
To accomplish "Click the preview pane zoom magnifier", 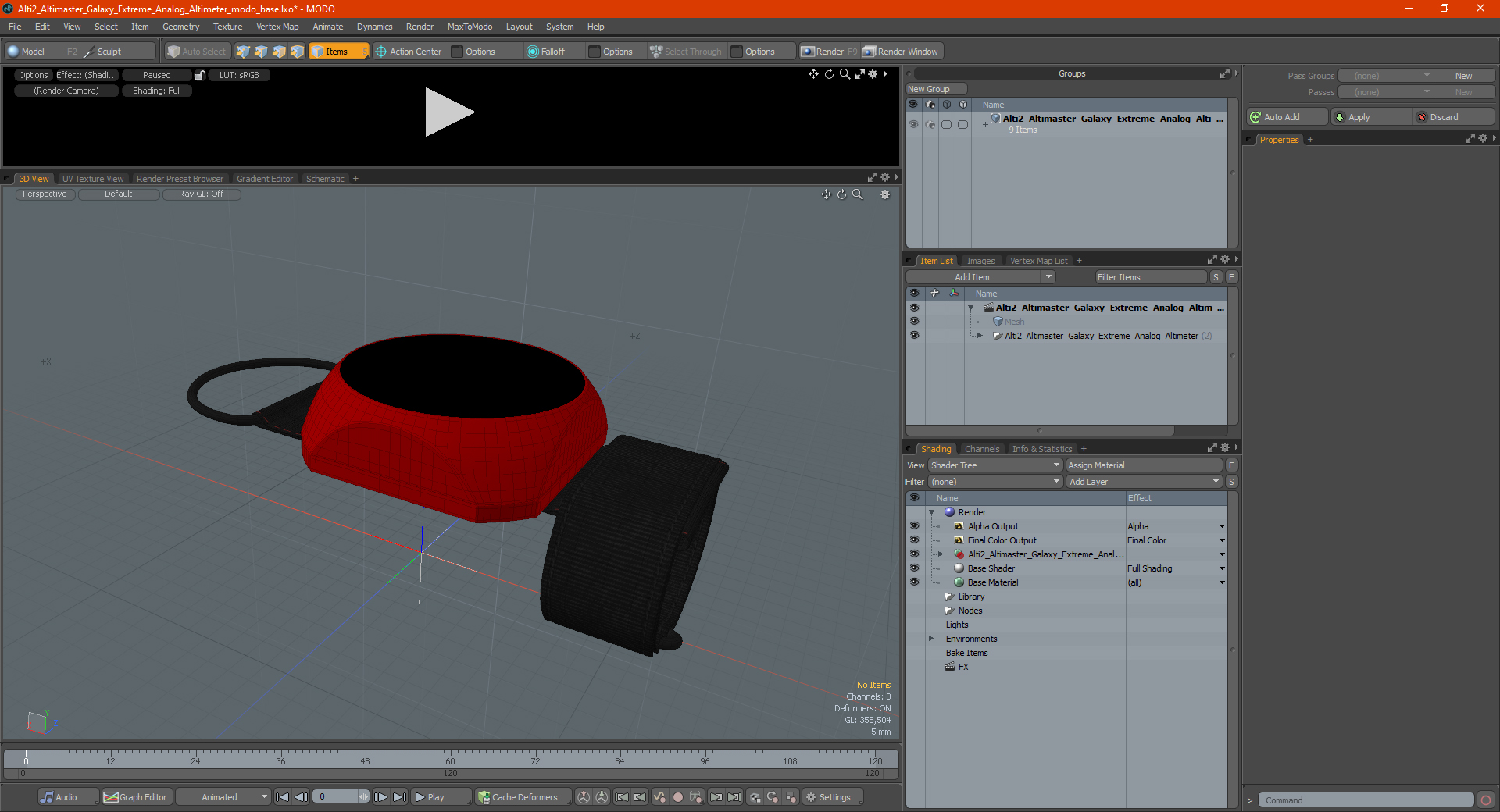I will (845, 74).
